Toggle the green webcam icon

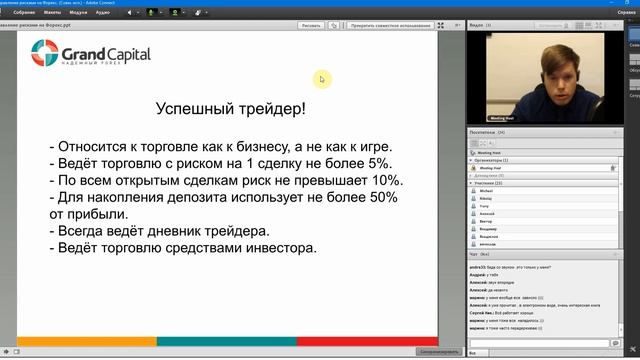(175, 13)
